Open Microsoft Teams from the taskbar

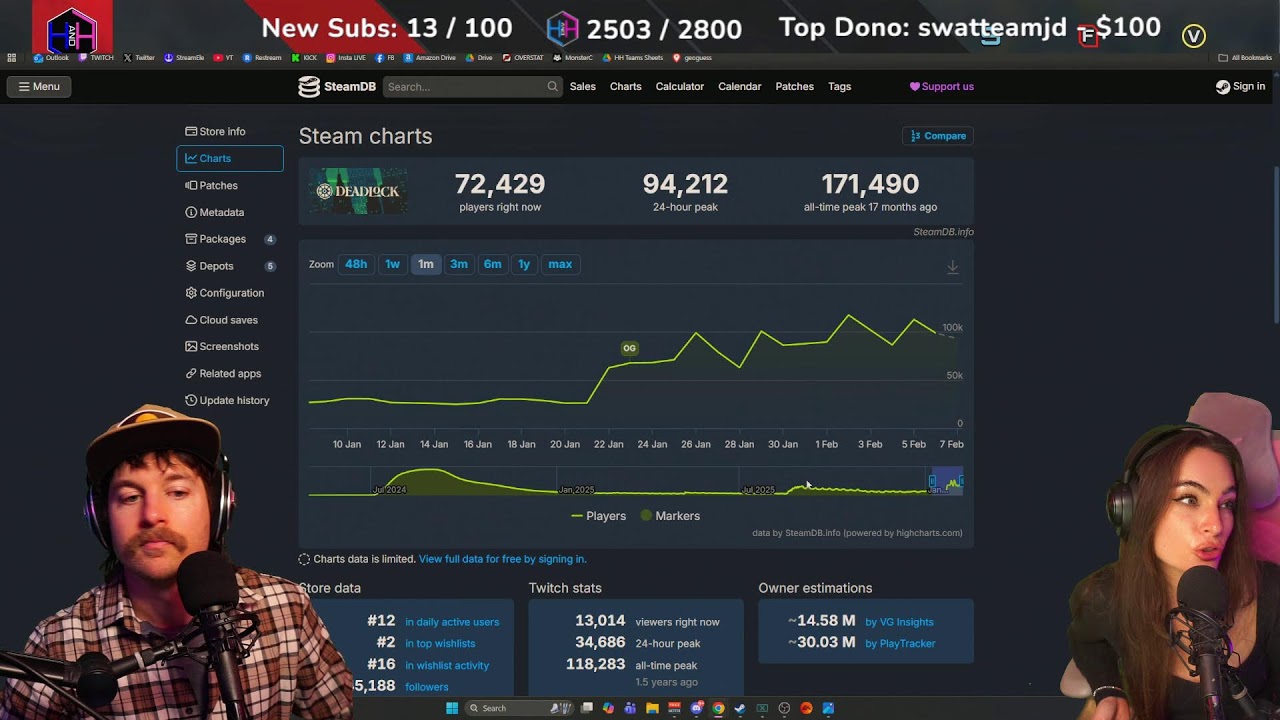(630, 708)
